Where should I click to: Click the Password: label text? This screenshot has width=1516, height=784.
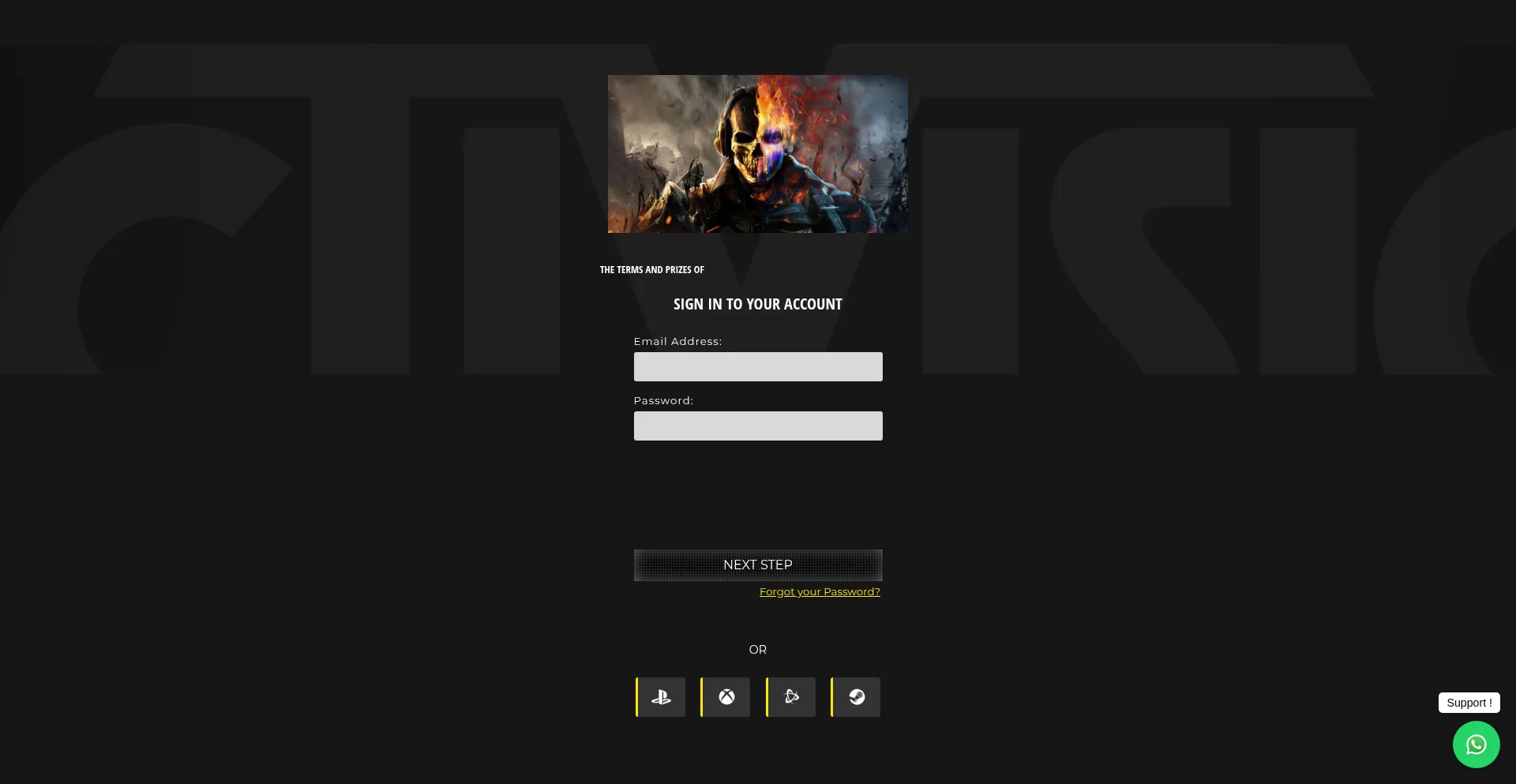click(x=663, y=401)
